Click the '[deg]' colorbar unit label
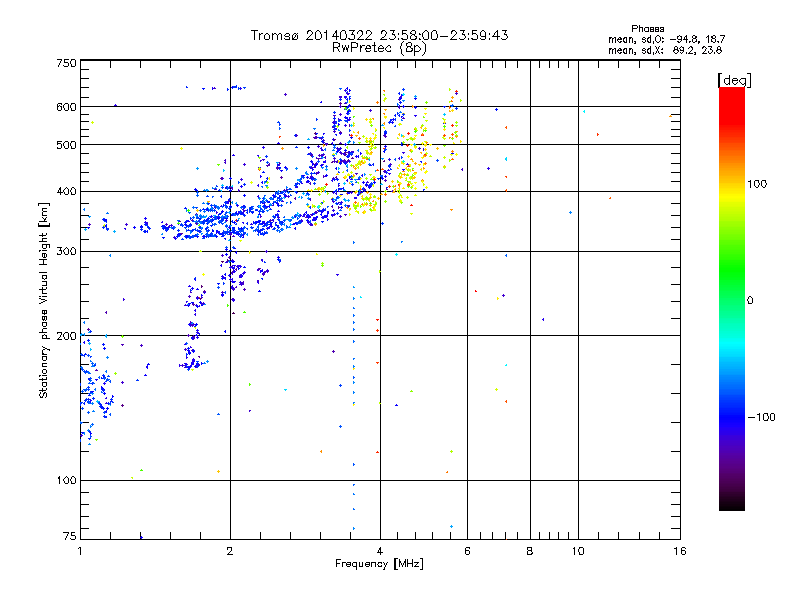The image size is (800, 600). pyautogui.click(x=734, y=80)
